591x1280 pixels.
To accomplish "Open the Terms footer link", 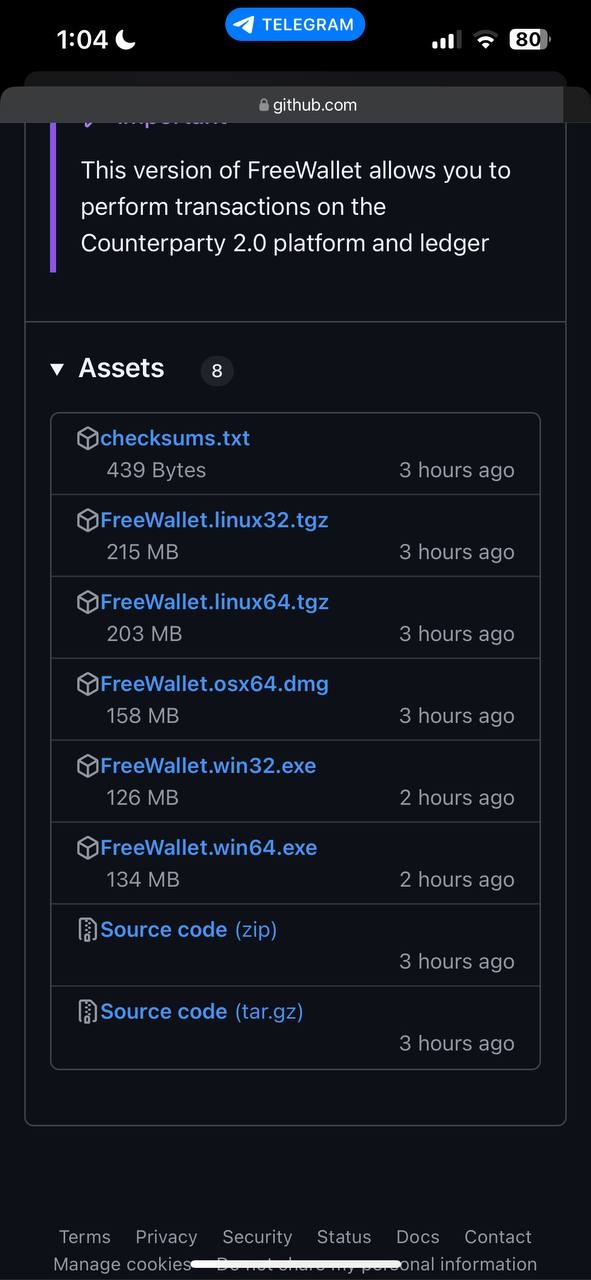I will click(85, 1237).
